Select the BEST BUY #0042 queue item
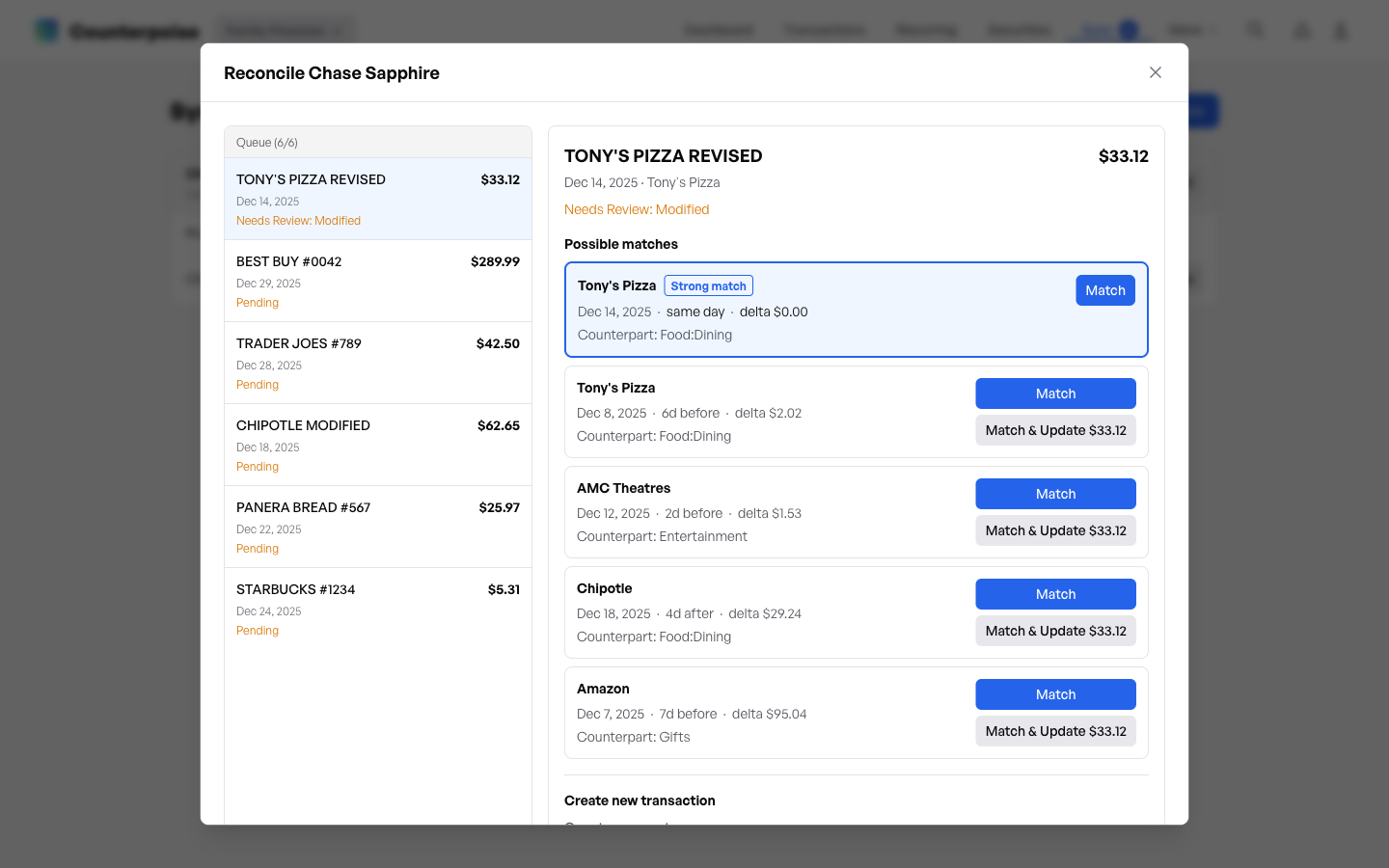Screen dimensions: 1389x868 tap(378, 281)
